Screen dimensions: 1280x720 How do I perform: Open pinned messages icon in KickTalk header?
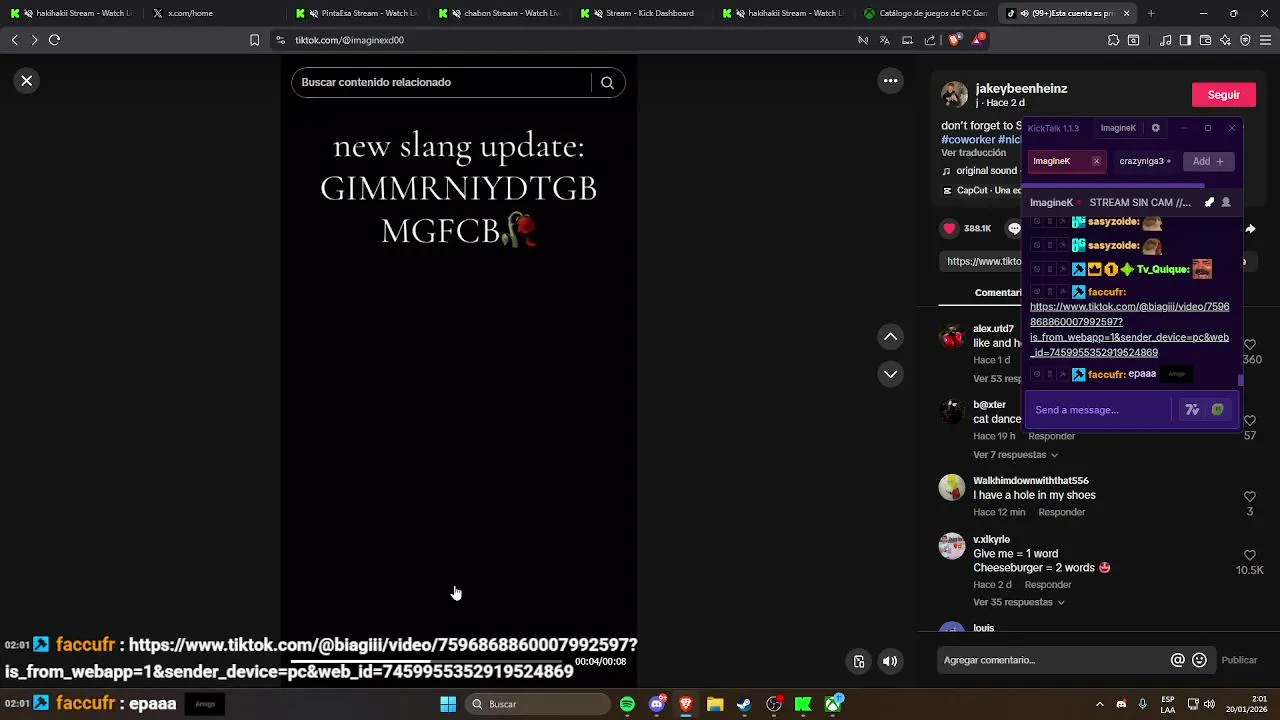(1209, 202)
